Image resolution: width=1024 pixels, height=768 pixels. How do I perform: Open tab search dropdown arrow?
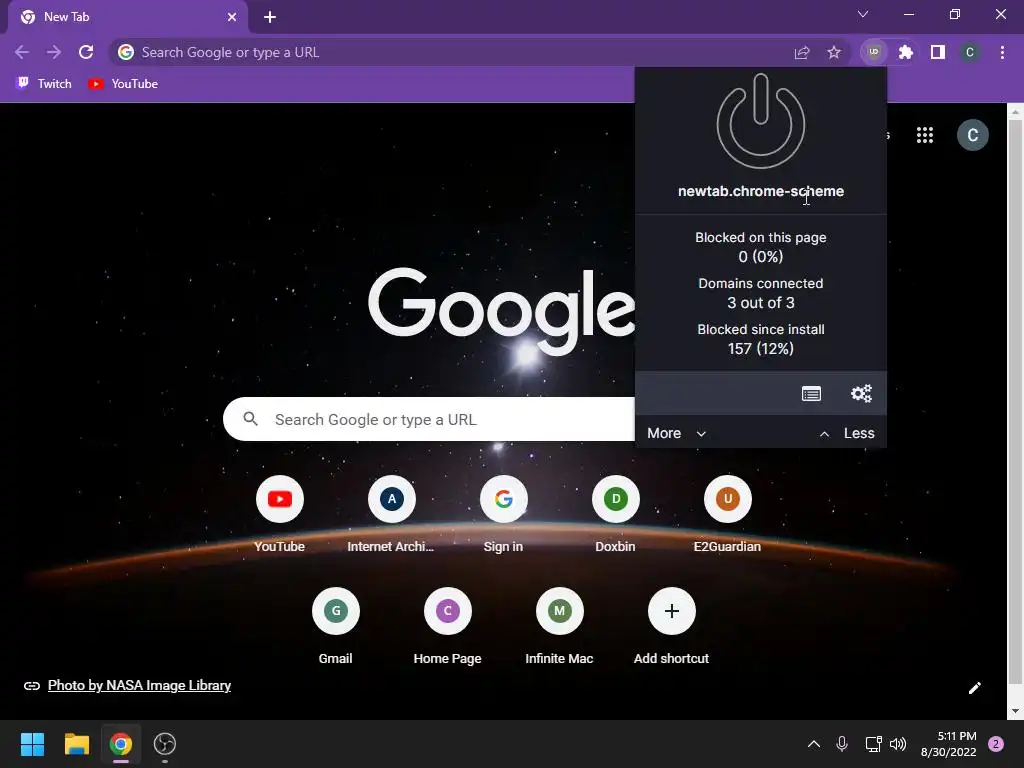pyautogui.click(x=863, y=14)
